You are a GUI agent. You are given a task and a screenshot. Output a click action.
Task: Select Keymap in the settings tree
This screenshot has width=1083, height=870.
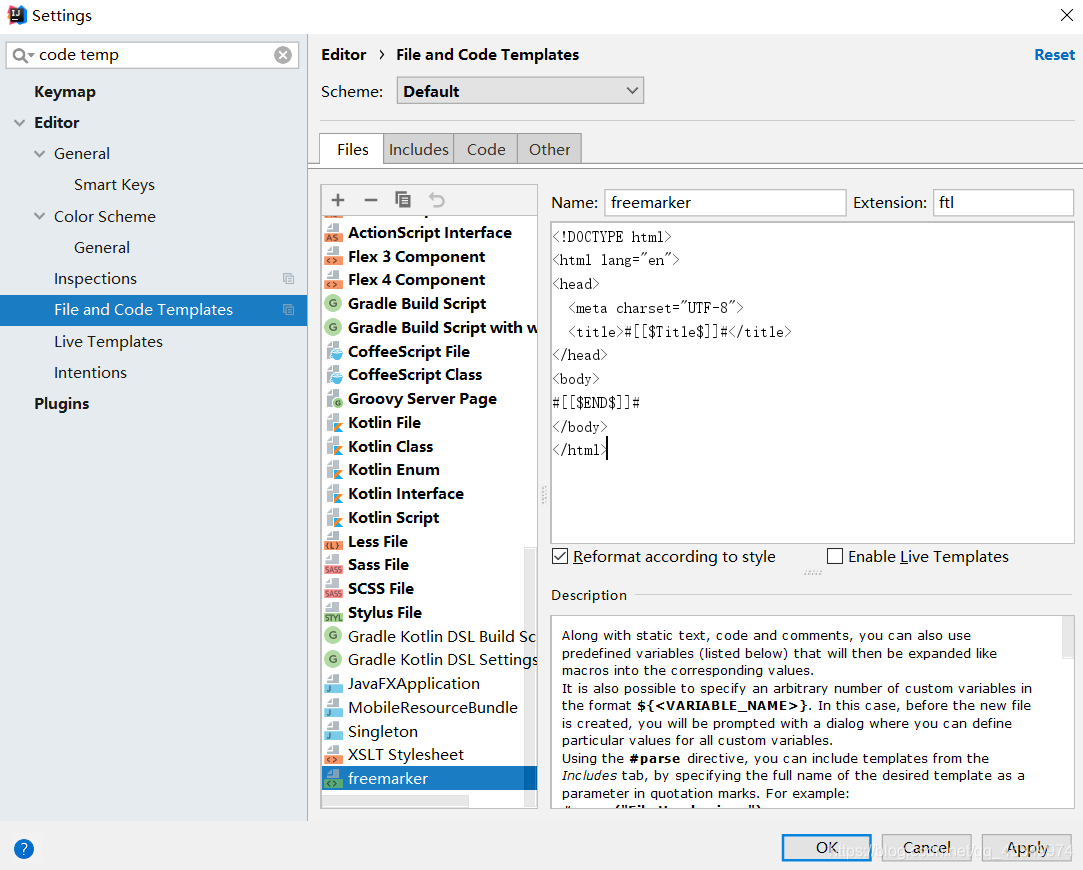(65, 92)
